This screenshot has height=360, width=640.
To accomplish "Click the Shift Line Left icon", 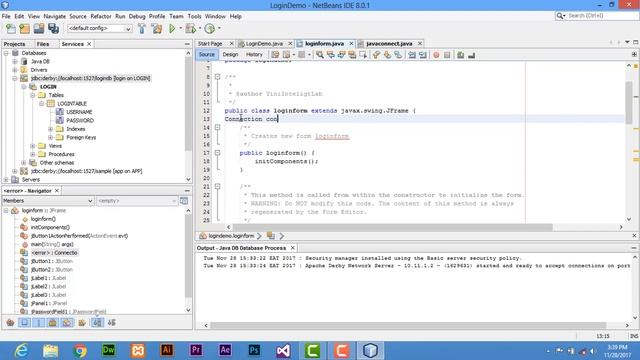I will [412, 55].
